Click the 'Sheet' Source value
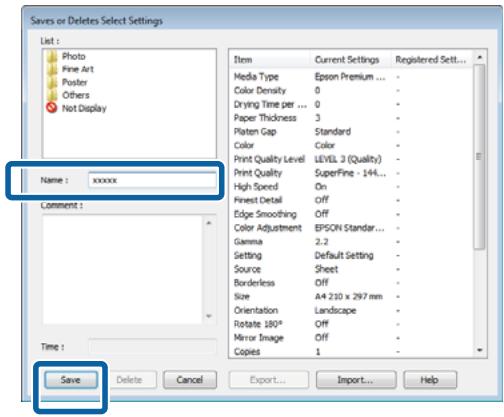The width and height of the screenshot is (504, 417). coord(326,269)
